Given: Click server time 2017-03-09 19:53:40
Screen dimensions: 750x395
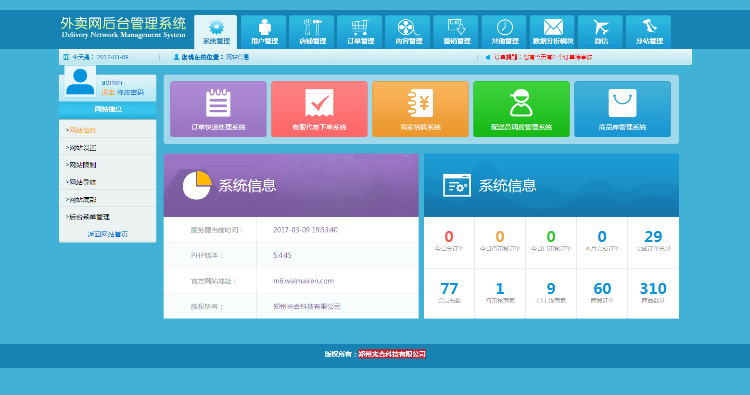Looking at the screenshot, I should coord(305,230).
